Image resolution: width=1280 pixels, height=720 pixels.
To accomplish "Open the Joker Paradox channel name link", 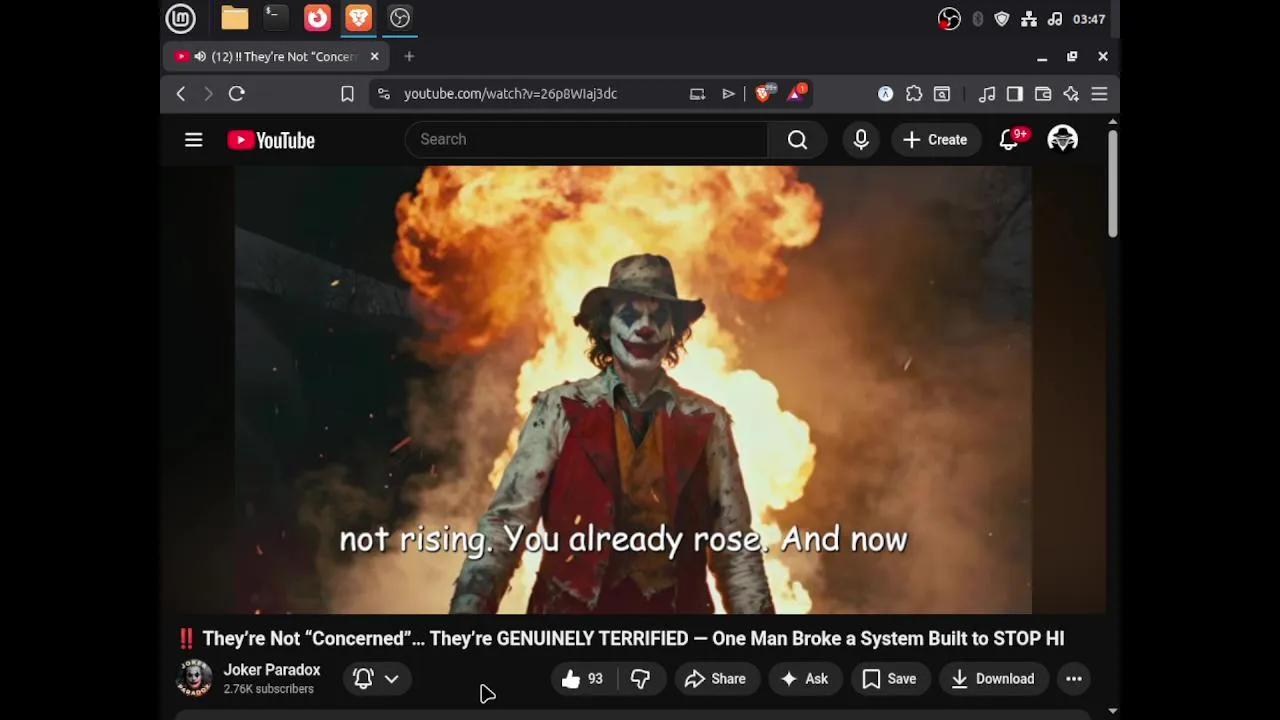I will tap(272, 670).
